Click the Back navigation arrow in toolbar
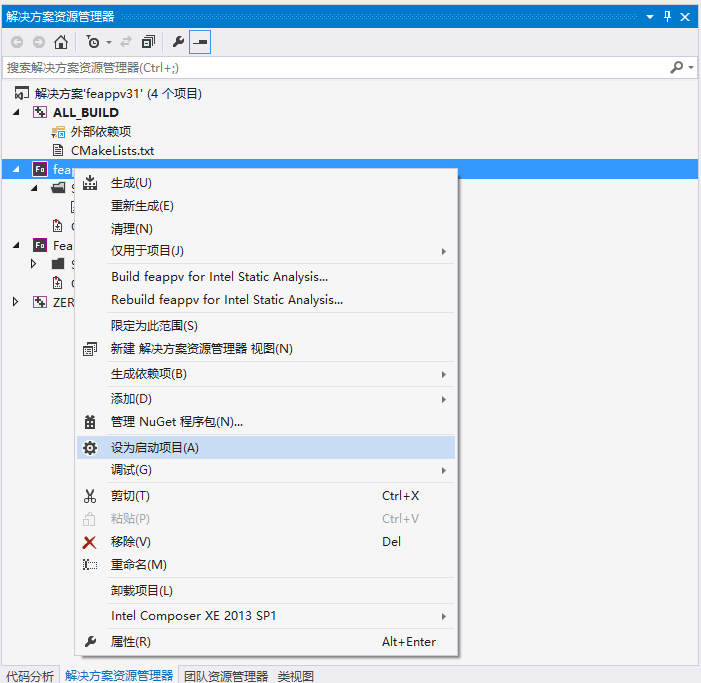The height and width of the screenshot is (683, 701). (17, 42)
